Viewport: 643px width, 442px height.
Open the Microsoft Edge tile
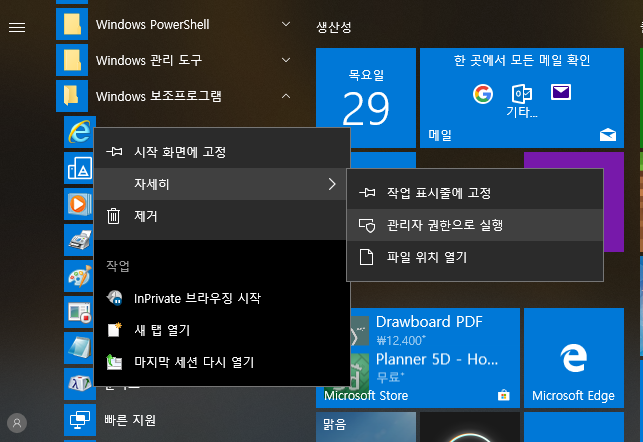[x=574, y=358]
